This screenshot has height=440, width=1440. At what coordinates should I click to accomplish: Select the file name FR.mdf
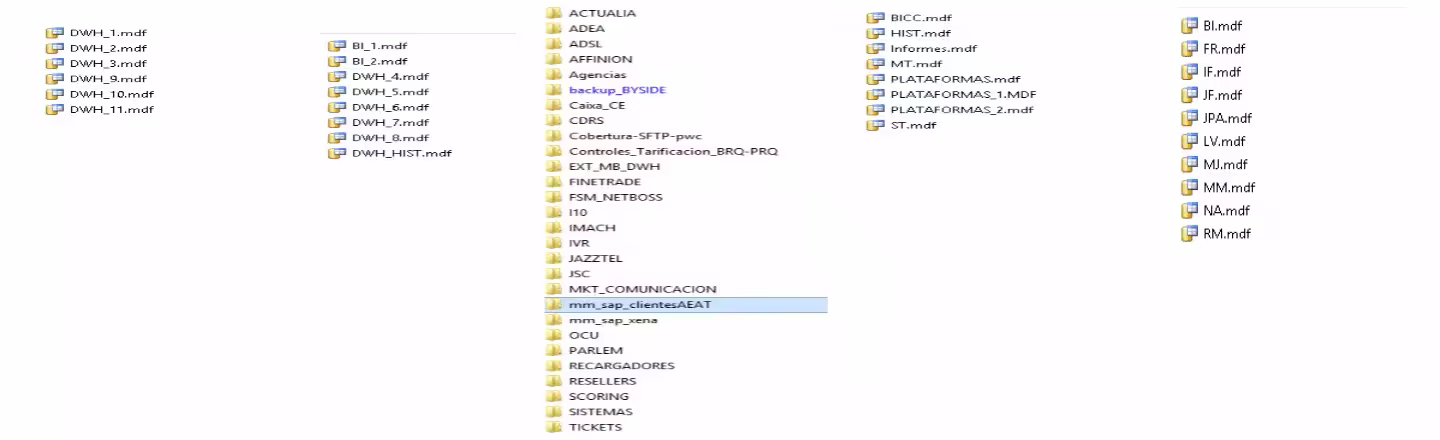click(1224, 49)
